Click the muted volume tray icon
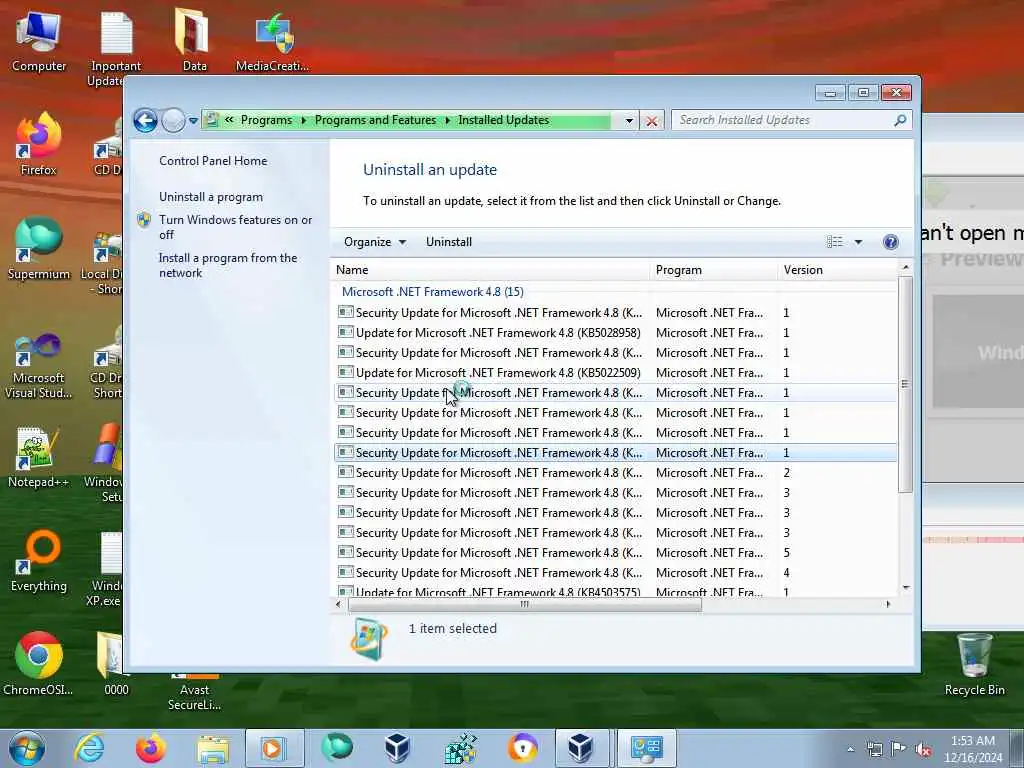Image resolution: width=1024 pixels, height=768 pixels. 923,750
